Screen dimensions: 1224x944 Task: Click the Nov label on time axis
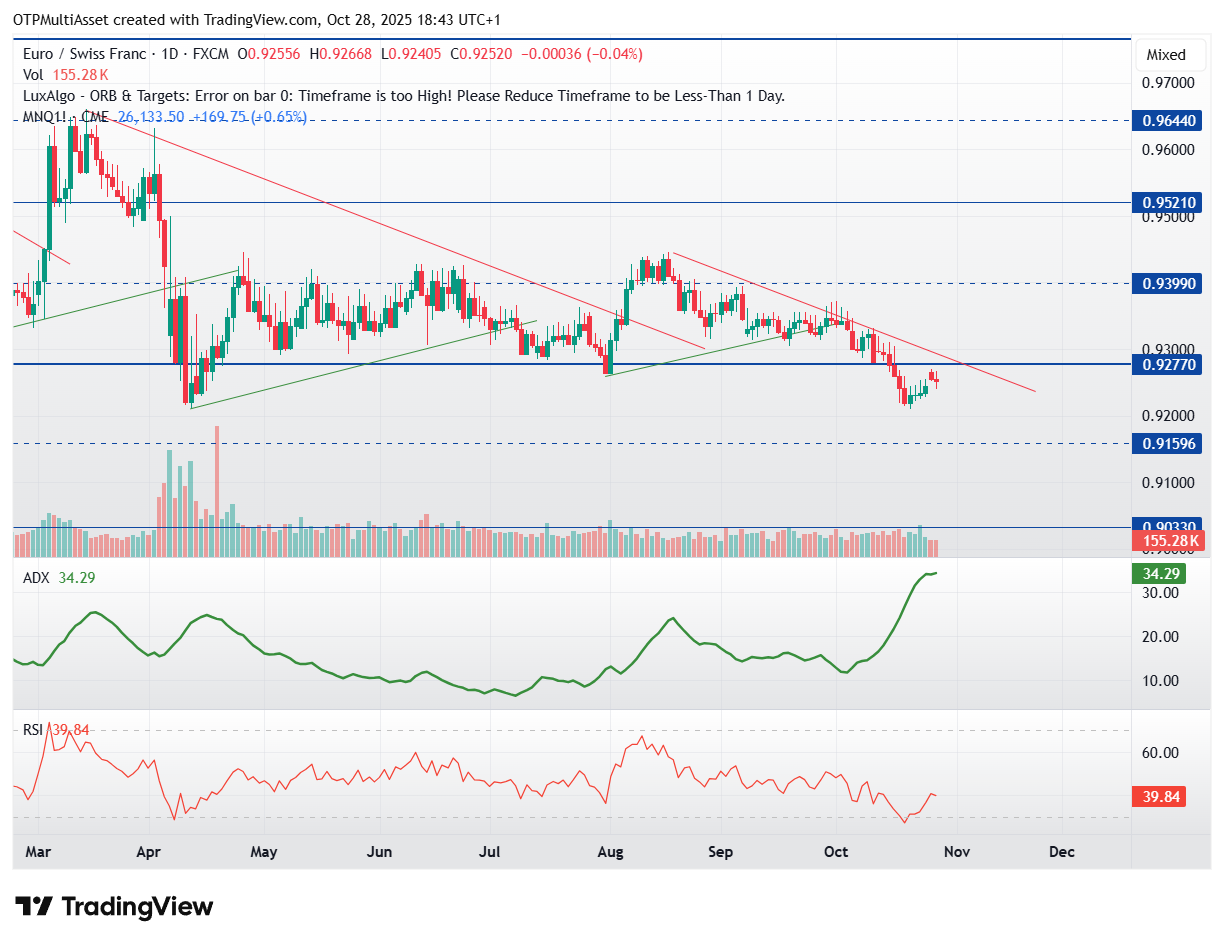click(957, 852)
